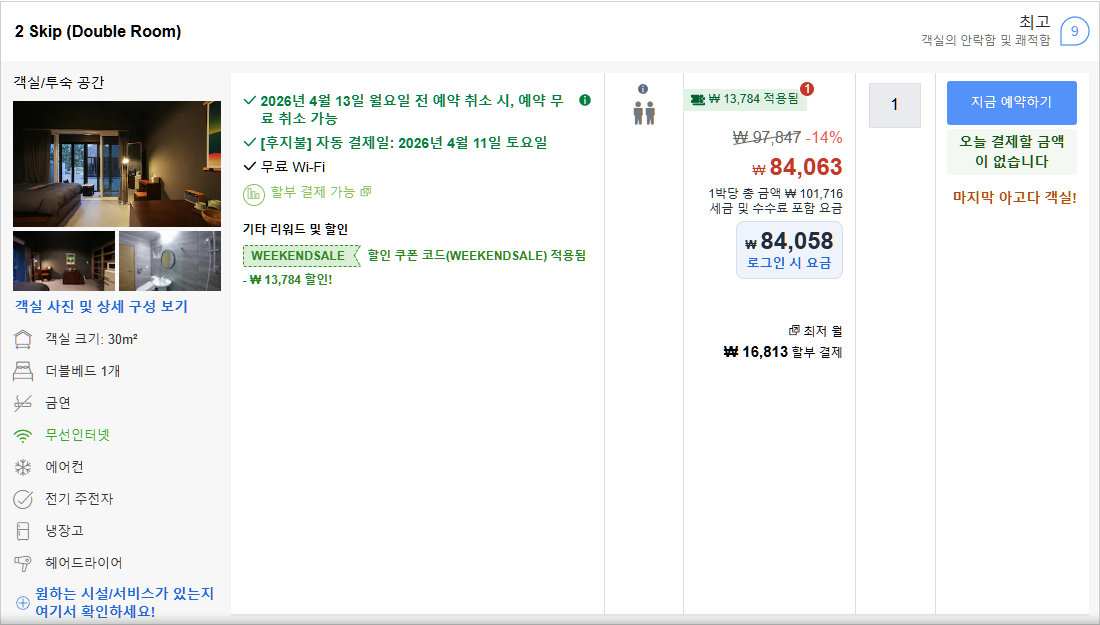1100x625 pixels.
Task: Click the info icon above the occupancy figures
Action: tap(643, 91)
